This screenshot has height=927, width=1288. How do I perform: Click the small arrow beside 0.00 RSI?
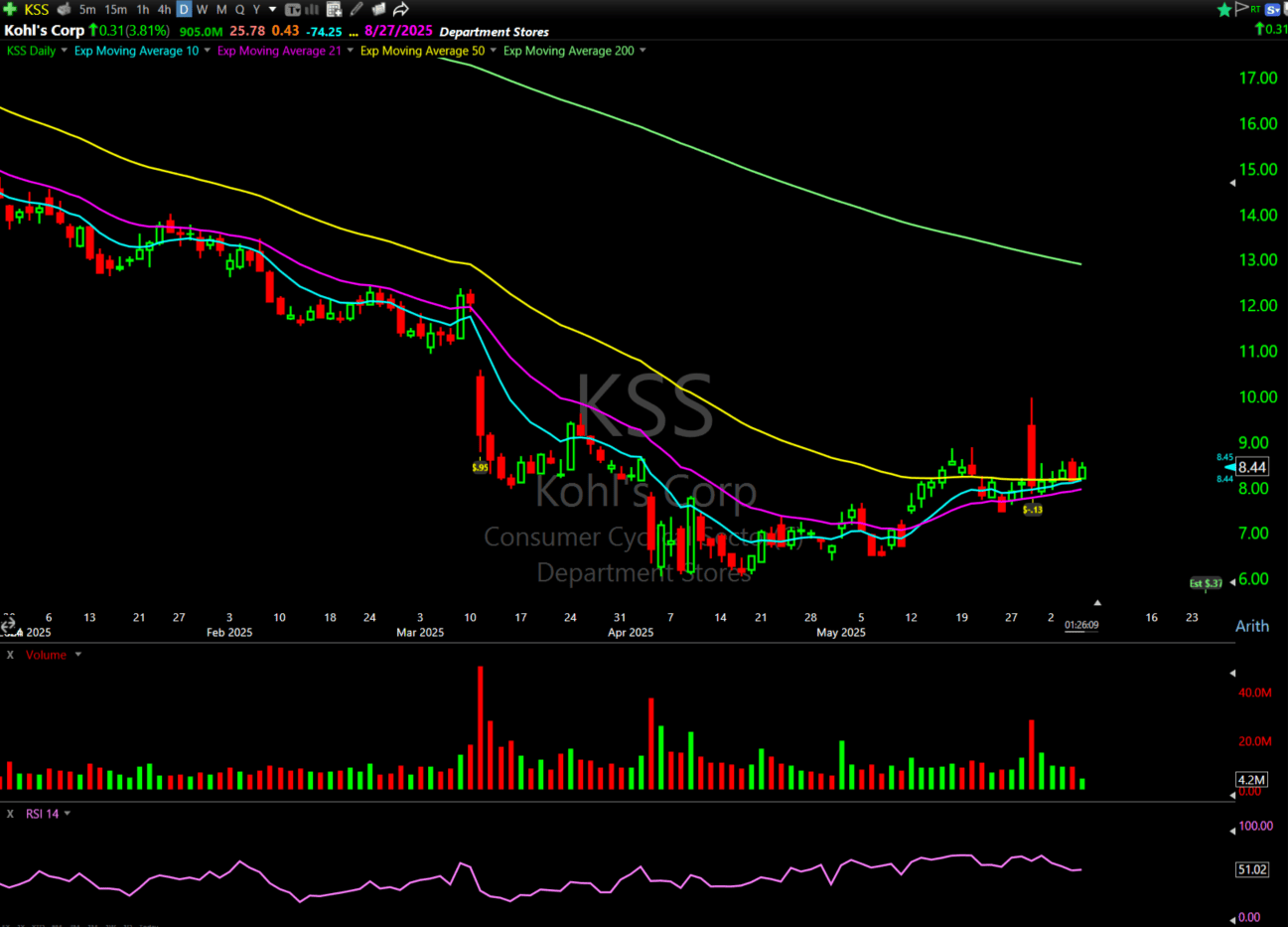tap(1232, 919)
